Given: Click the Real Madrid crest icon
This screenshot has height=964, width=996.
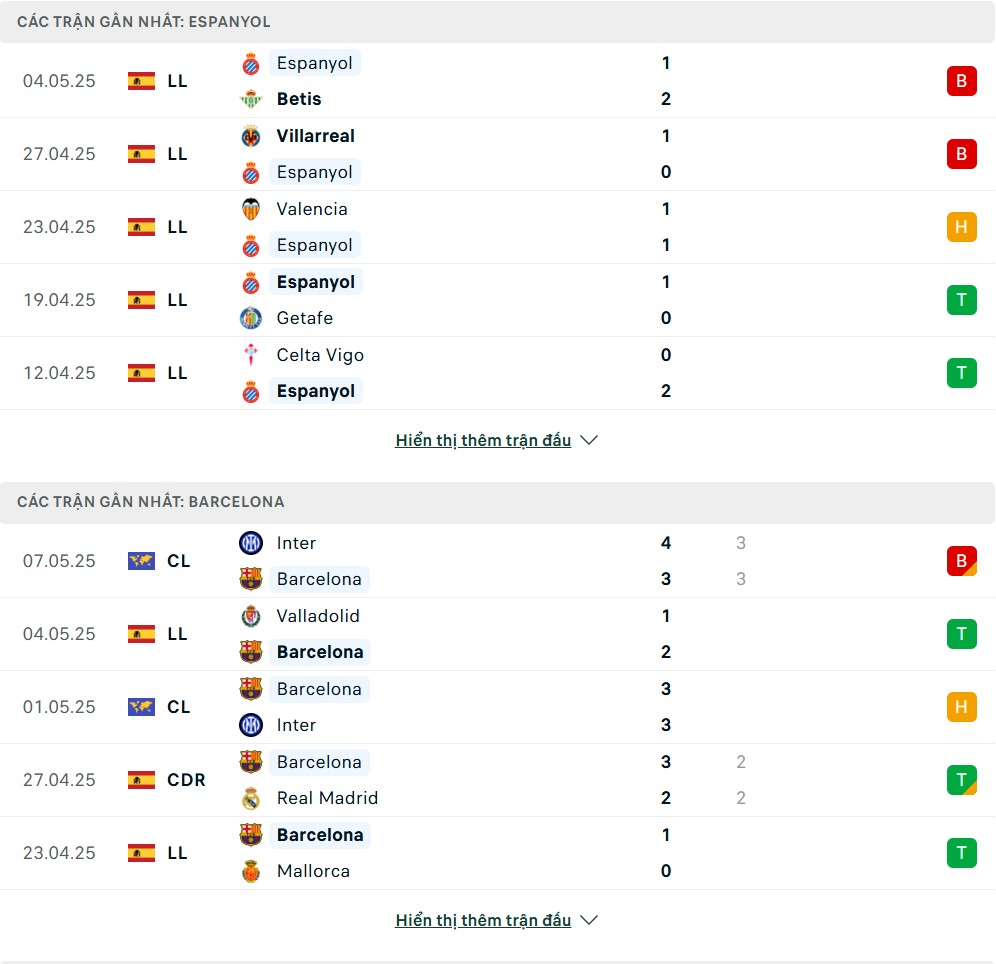Looking at the screenshot, I should 251,798.
